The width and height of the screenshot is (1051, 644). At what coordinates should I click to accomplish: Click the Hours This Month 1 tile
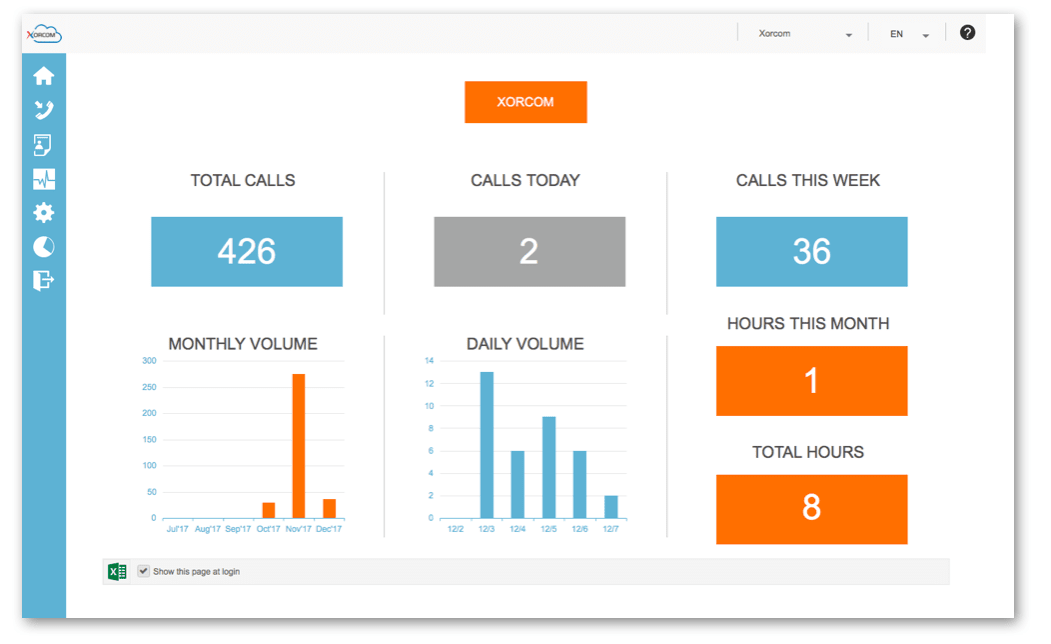[x=812, y=381]
